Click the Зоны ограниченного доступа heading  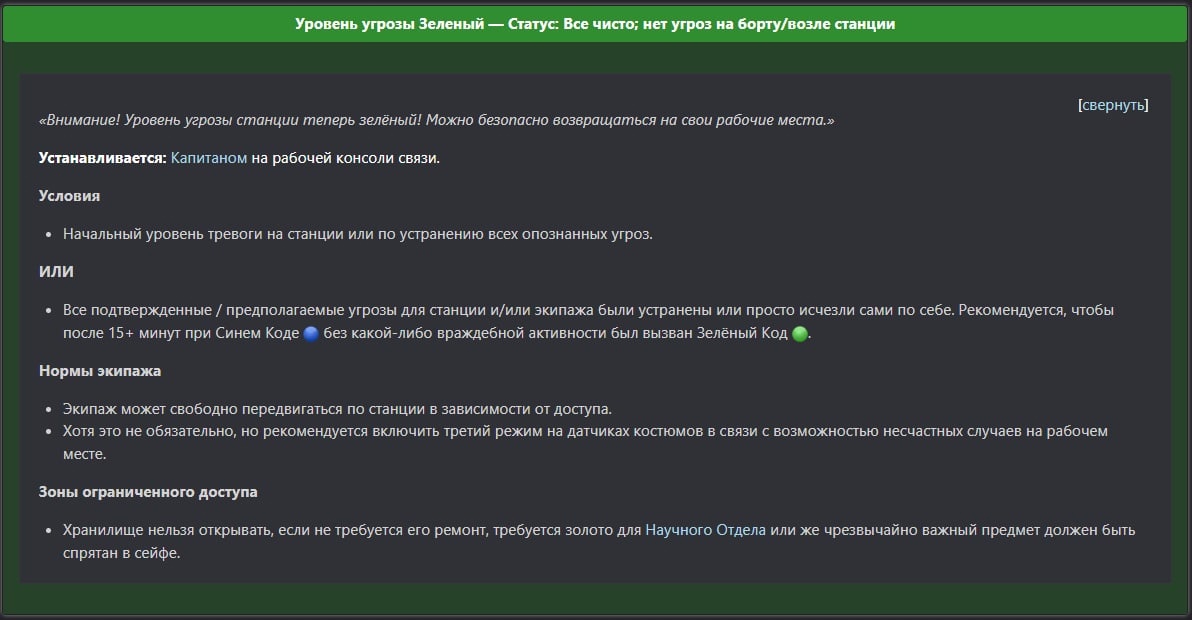point(148,492)
